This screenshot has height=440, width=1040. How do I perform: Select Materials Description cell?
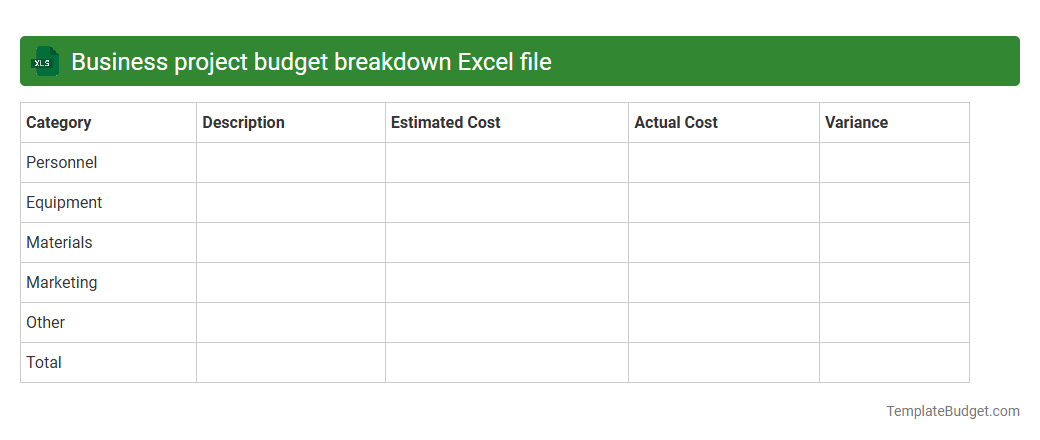point(291,242)
